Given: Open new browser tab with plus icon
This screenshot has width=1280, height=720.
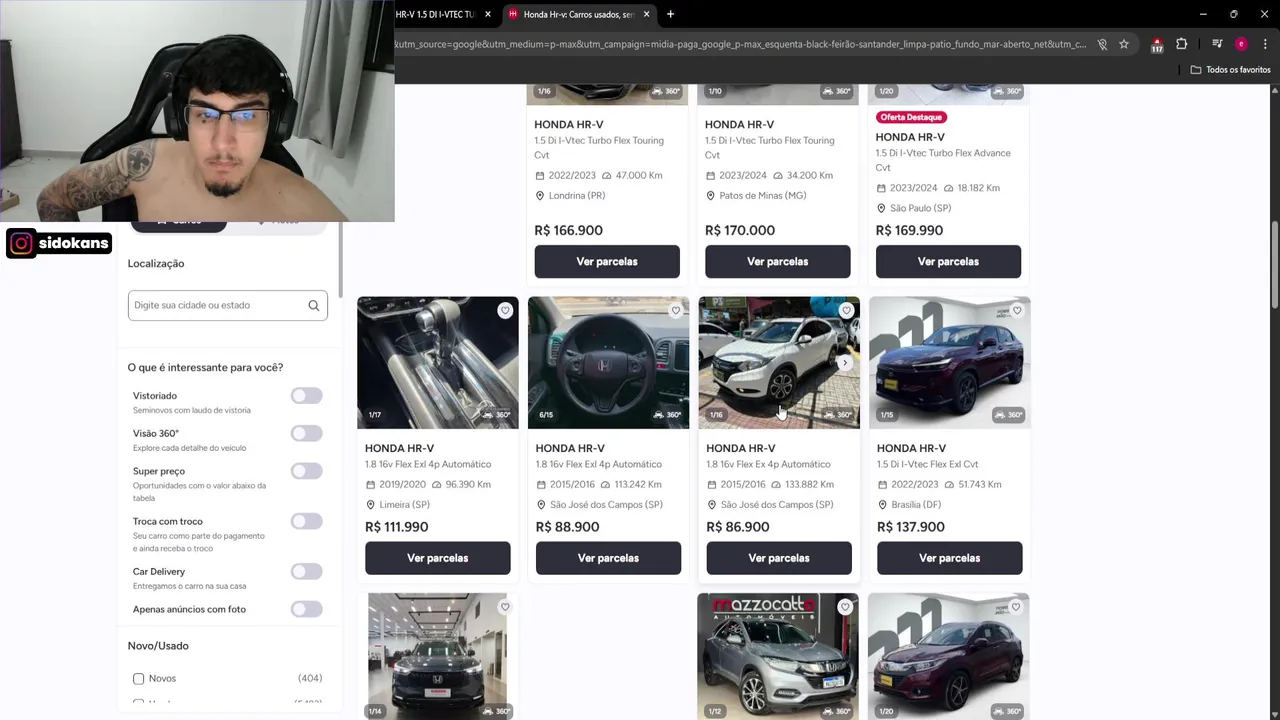Looking at the screenshot, I should point(670,14).
